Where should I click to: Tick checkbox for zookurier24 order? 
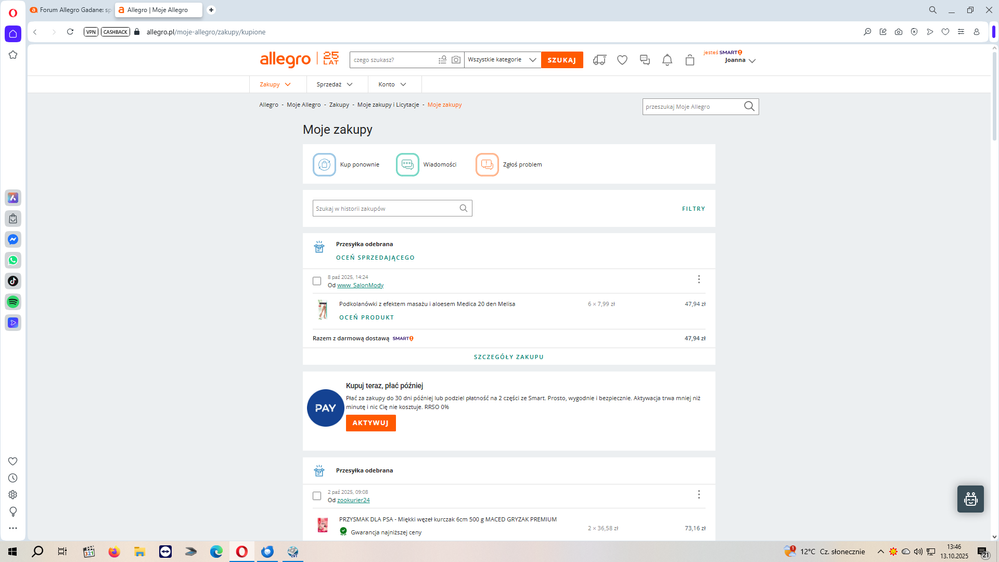click(317, 496)
